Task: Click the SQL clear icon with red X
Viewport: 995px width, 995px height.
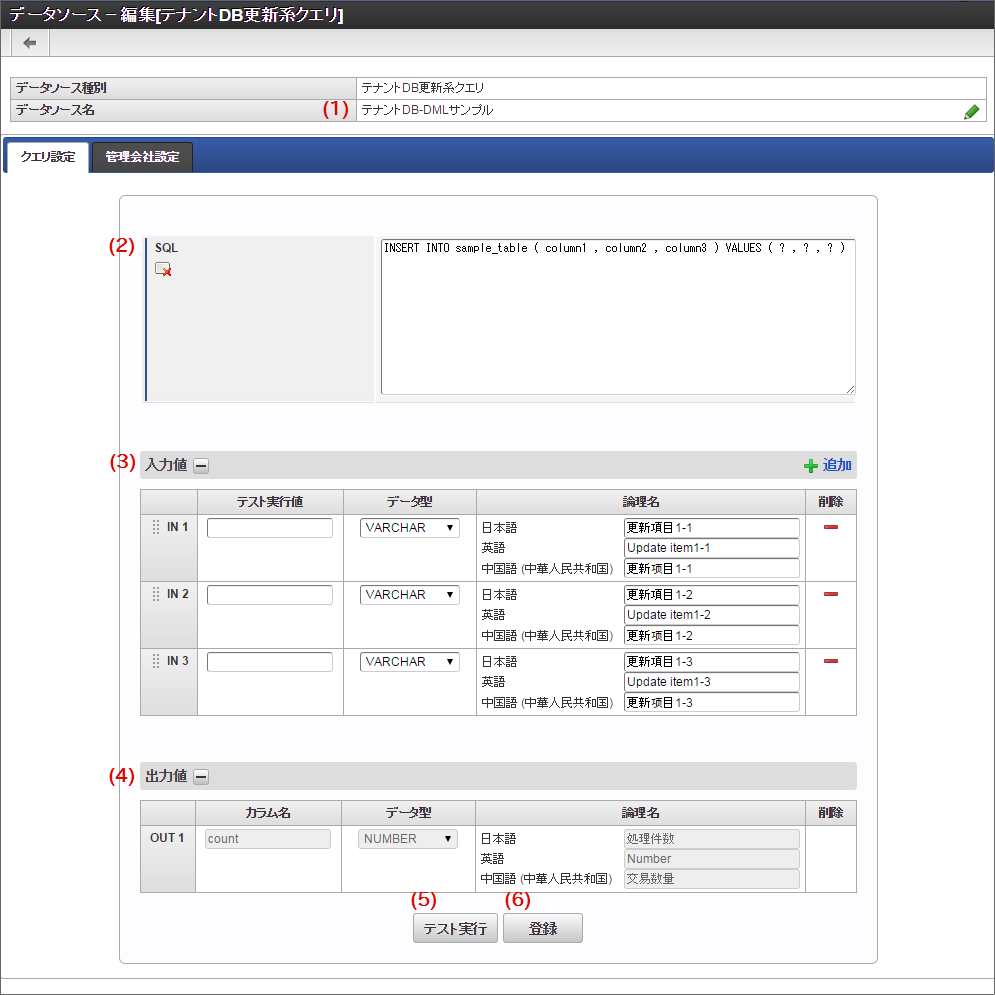Action: coord(163,268)
